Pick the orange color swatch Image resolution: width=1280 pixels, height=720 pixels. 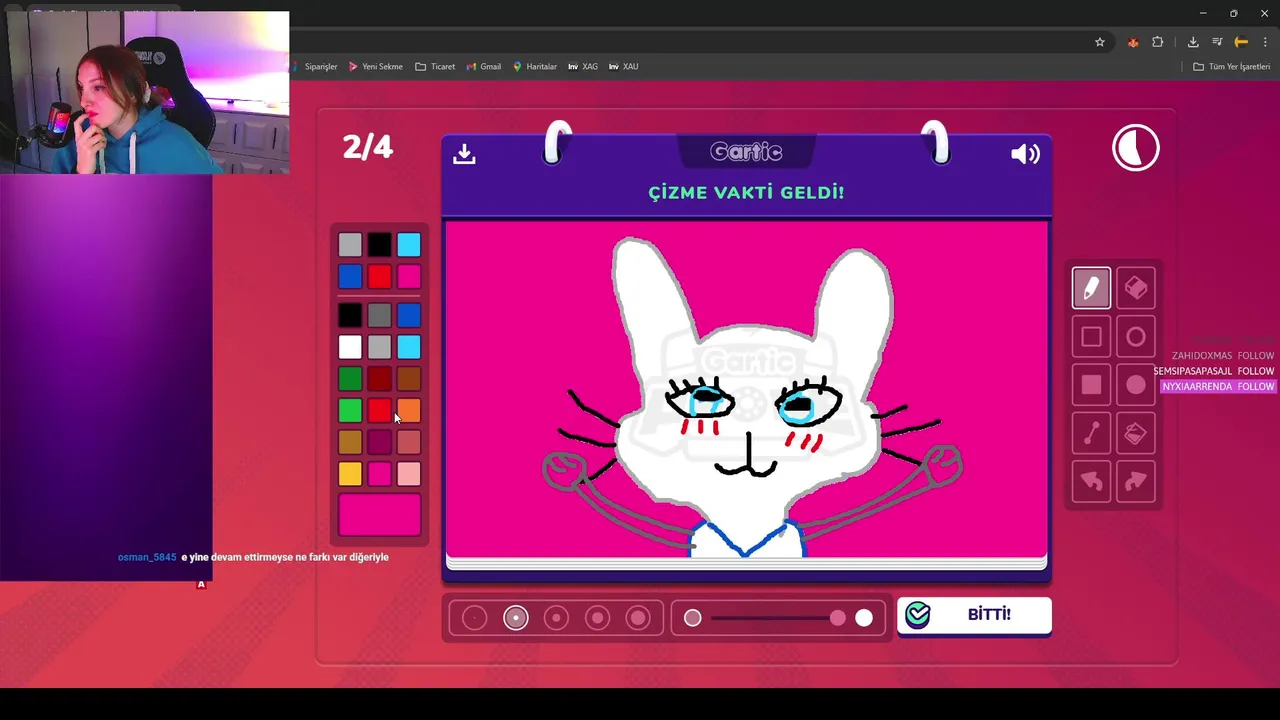click(x=409, y=410)
